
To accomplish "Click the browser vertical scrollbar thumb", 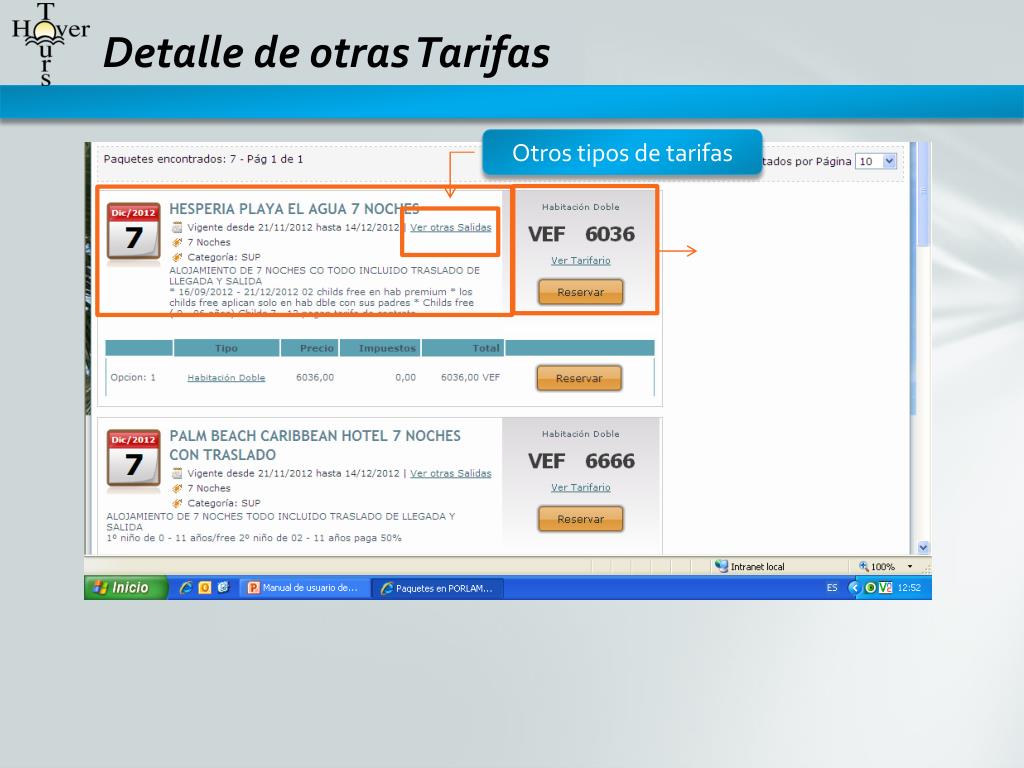I will point(923,195).
